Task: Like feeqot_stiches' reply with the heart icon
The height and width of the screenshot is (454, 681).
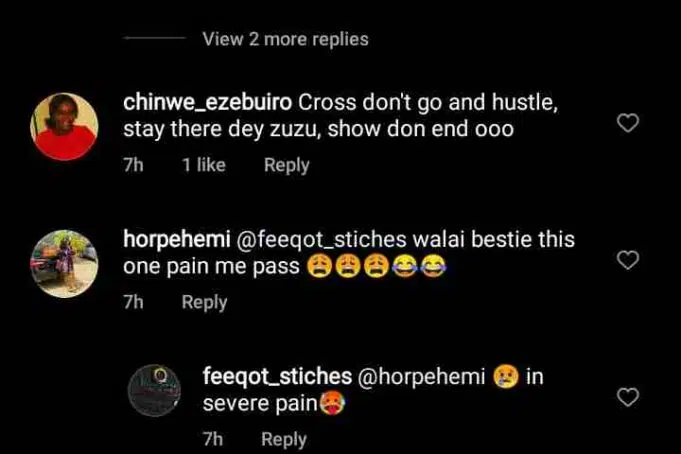Action: coord(628,397)
